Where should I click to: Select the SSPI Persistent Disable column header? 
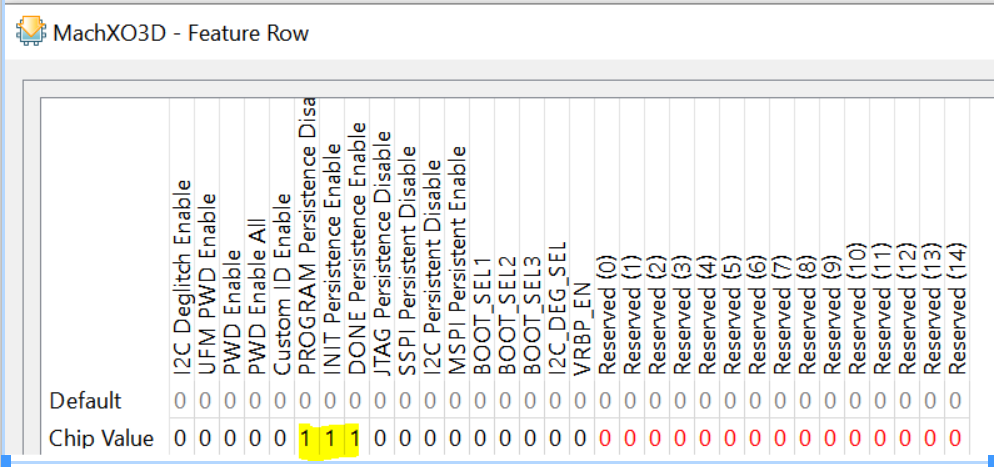pyautogui.click(x=406, y=261)
